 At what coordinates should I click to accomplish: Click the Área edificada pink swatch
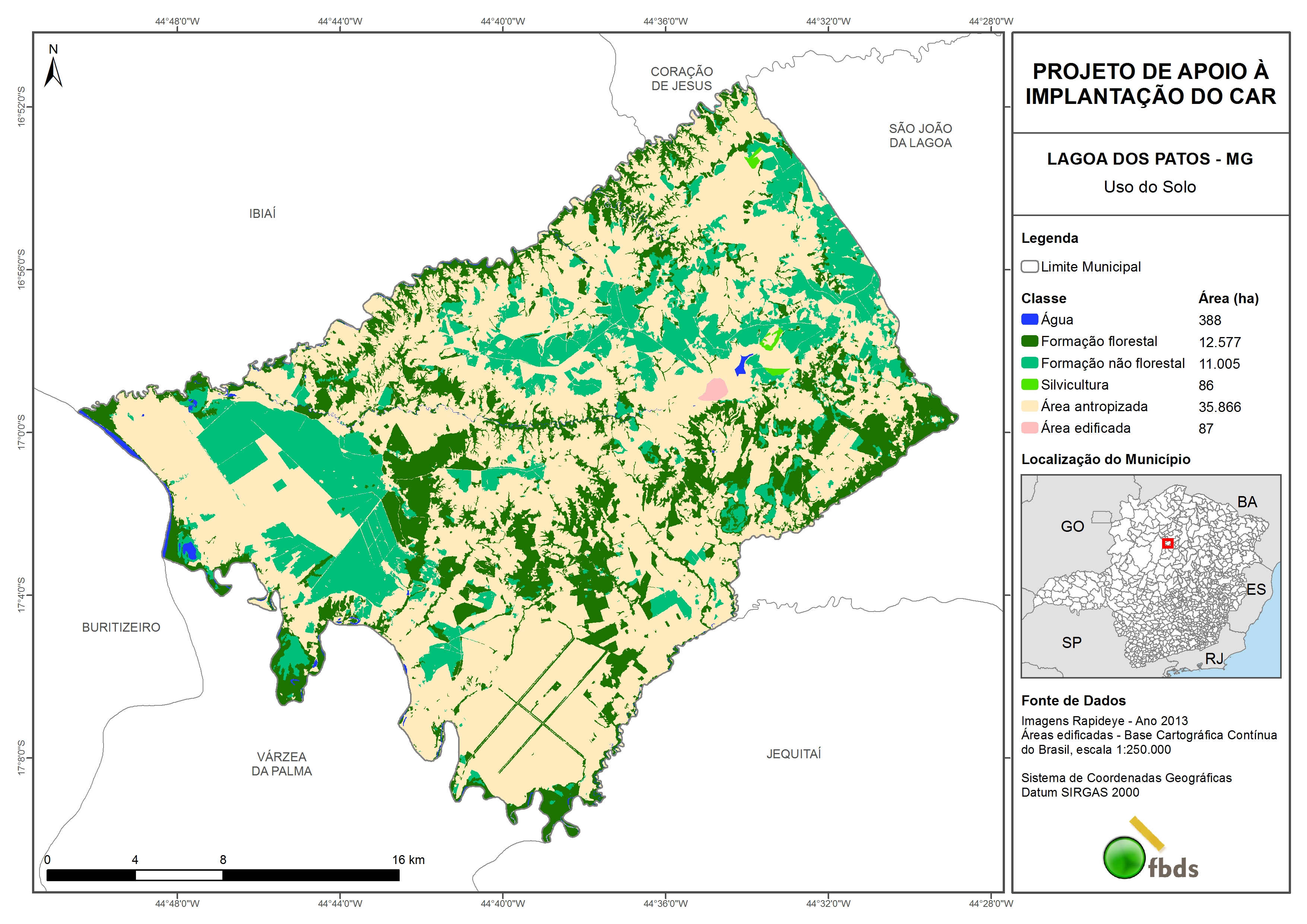point(1029,428)
